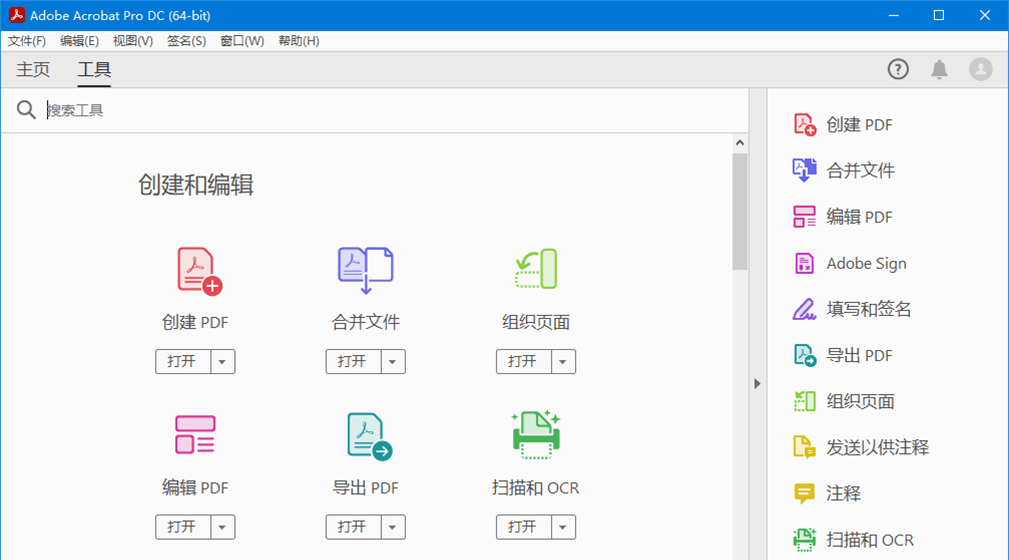The height and width of the screenshot is (560, 1009).
Task: Expand dropdown arrow next to 导出 PDF 打开
Action: coord(393,527)
